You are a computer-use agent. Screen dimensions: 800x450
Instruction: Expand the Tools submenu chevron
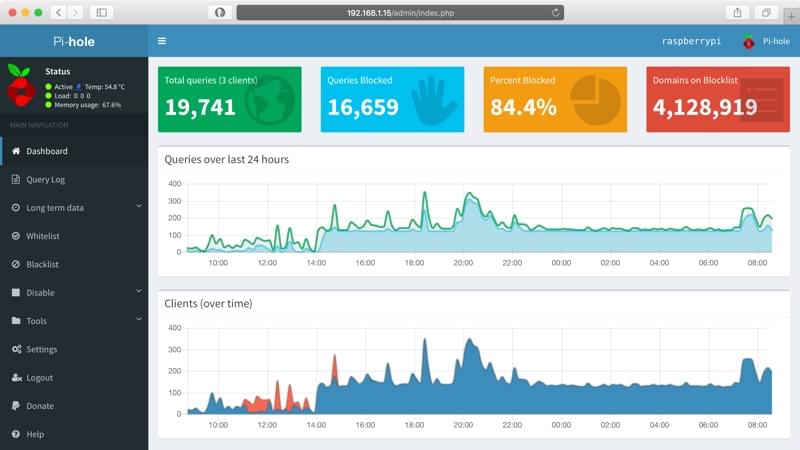pos(139,319)
